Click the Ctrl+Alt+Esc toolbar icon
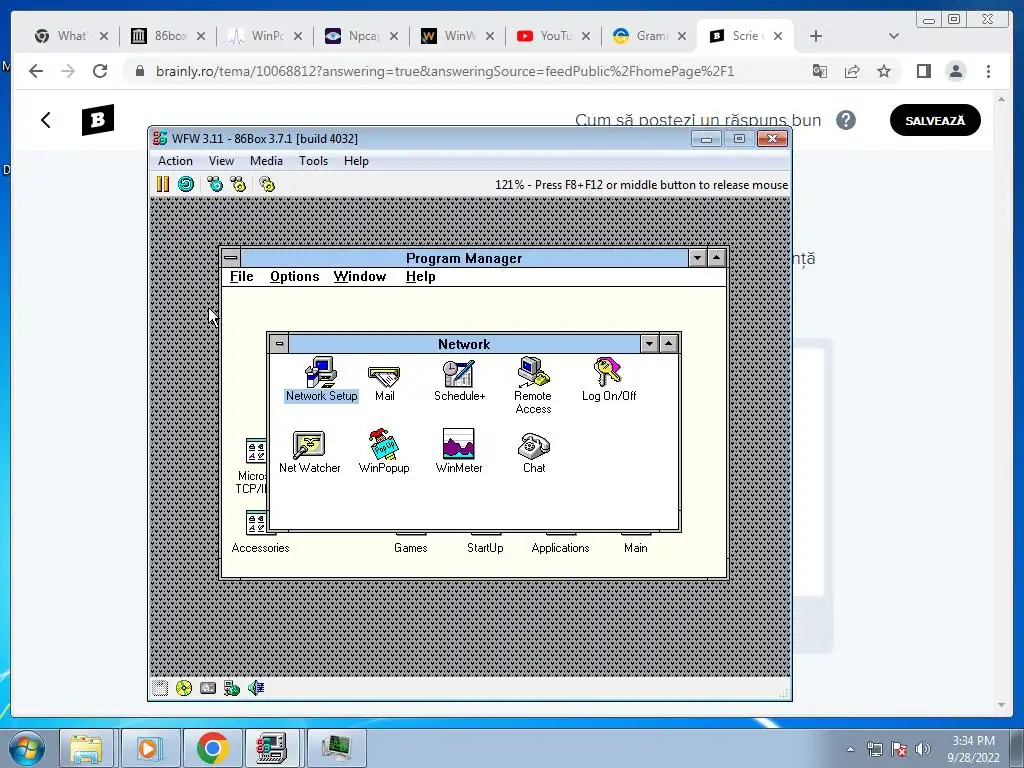The image size is (1024, 768). [238, 184]
